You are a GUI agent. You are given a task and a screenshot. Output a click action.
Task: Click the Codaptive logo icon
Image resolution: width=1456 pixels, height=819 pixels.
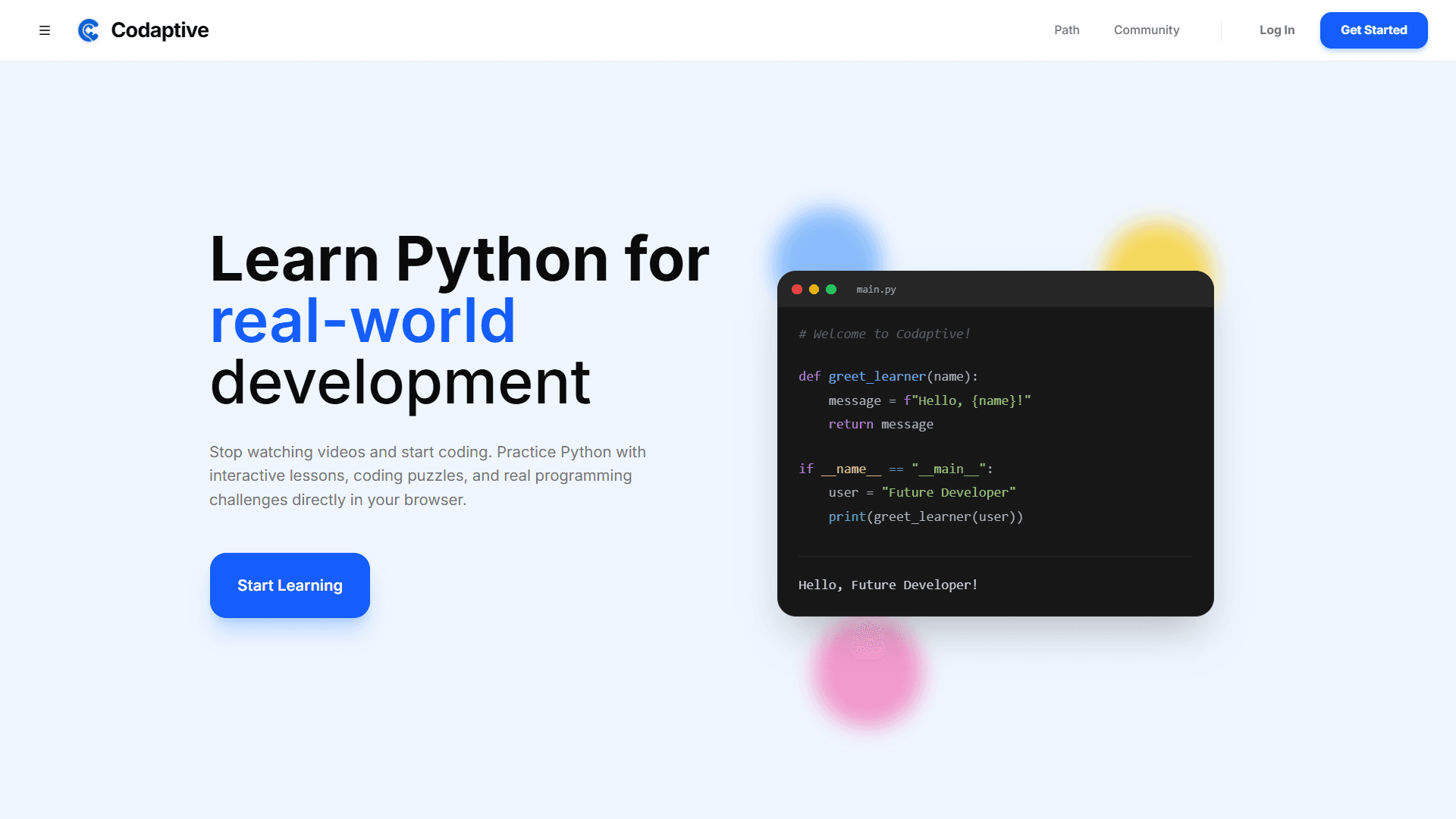89,30
